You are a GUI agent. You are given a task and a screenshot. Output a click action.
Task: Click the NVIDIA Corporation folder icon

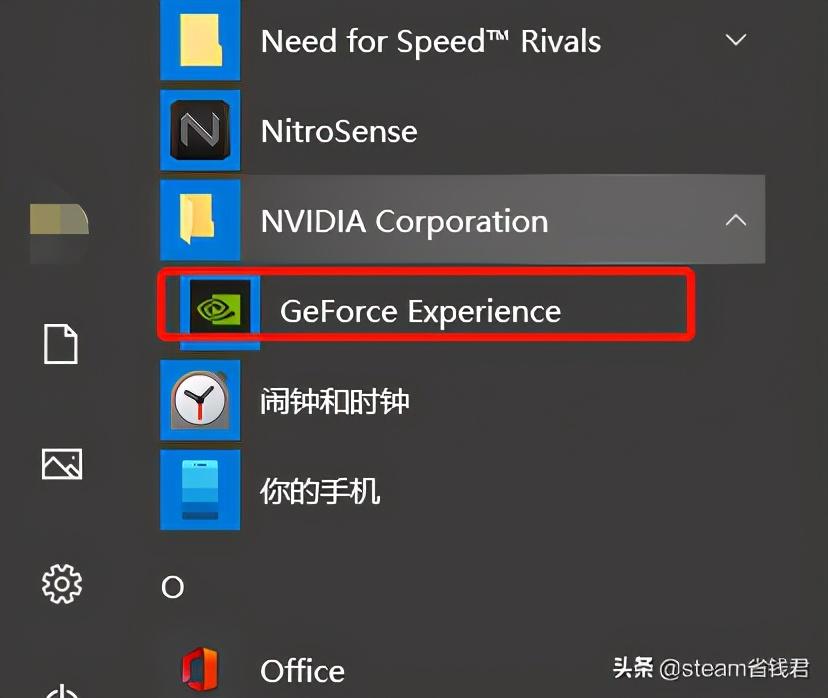point(200,220)
